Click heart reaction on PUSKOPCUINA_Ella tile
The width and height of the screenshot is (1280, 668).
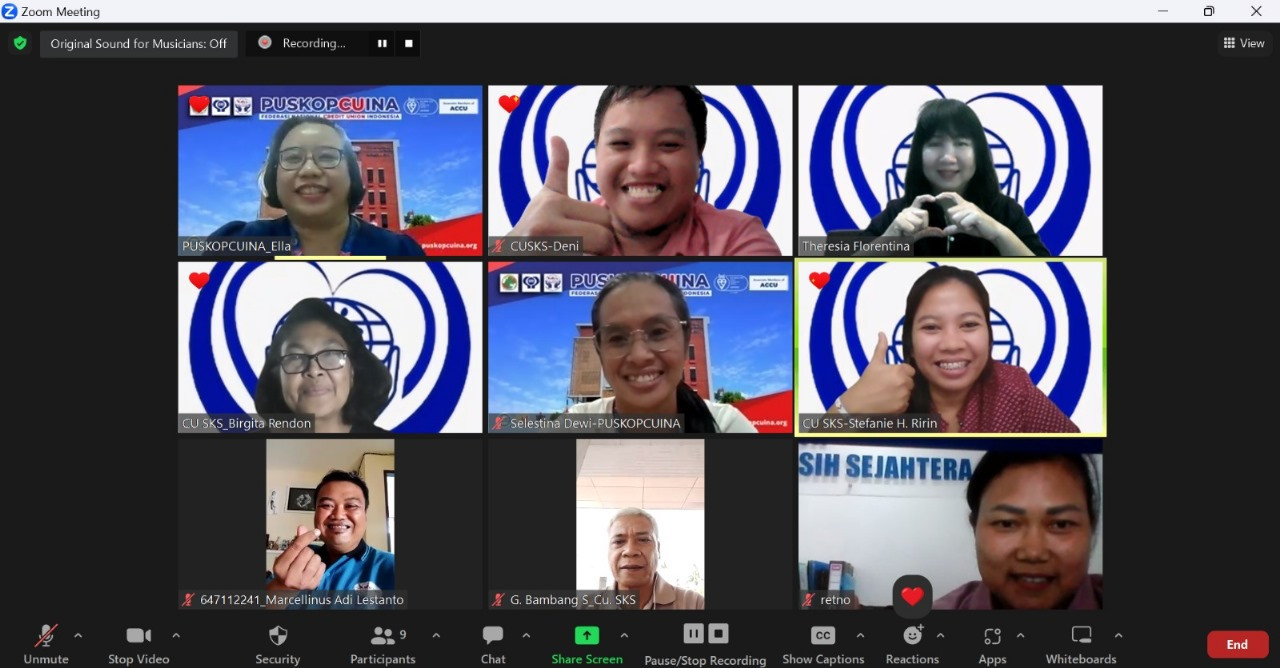click(x=199, y=104)
